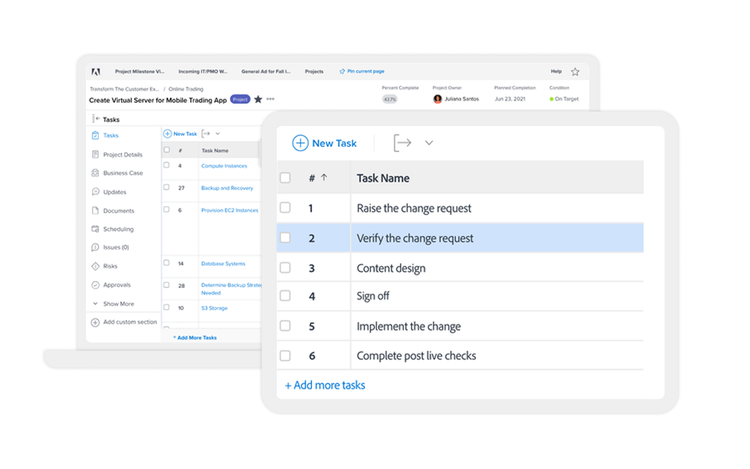Switch to Project Milestone tab
Screen dimensions: 750x469
click(x=140, y=72)
